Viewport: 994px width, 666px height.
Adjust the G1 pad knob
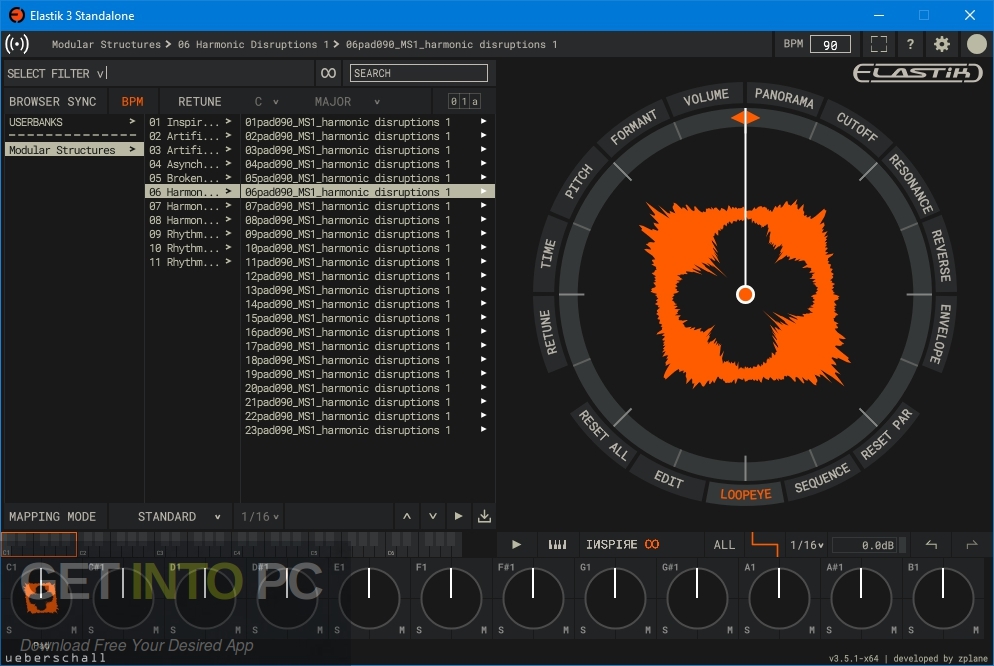614,599
